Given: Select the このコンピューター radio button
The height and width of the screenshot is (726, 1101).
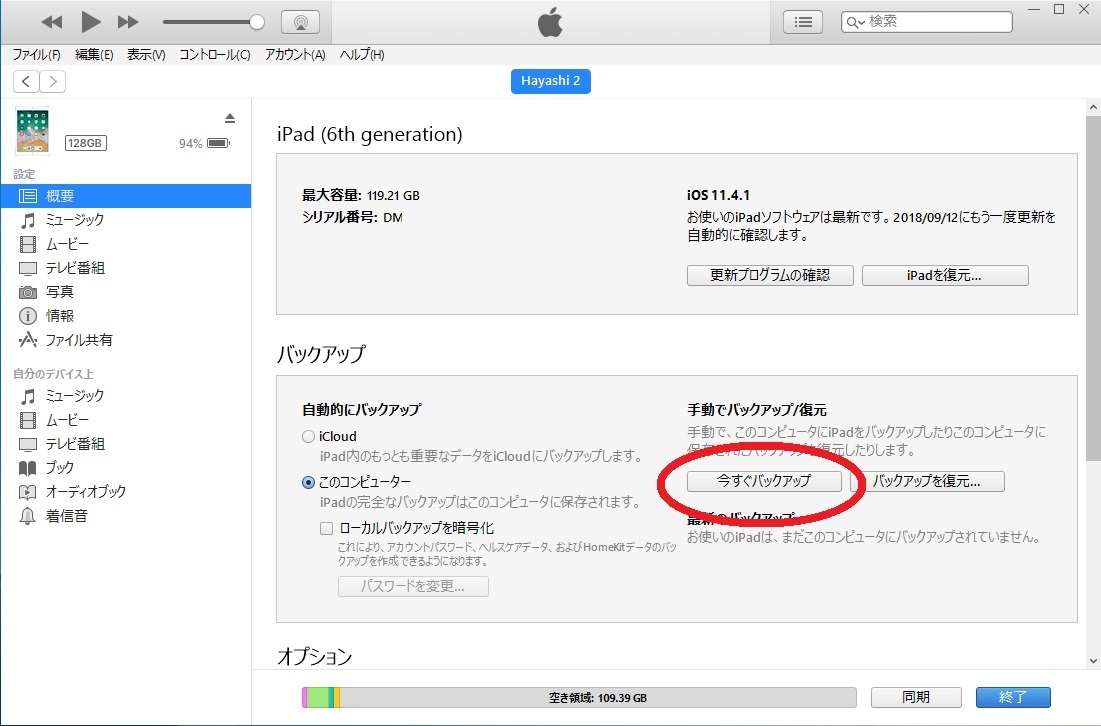Looking at the screenshot, I should tap(308, 482).
